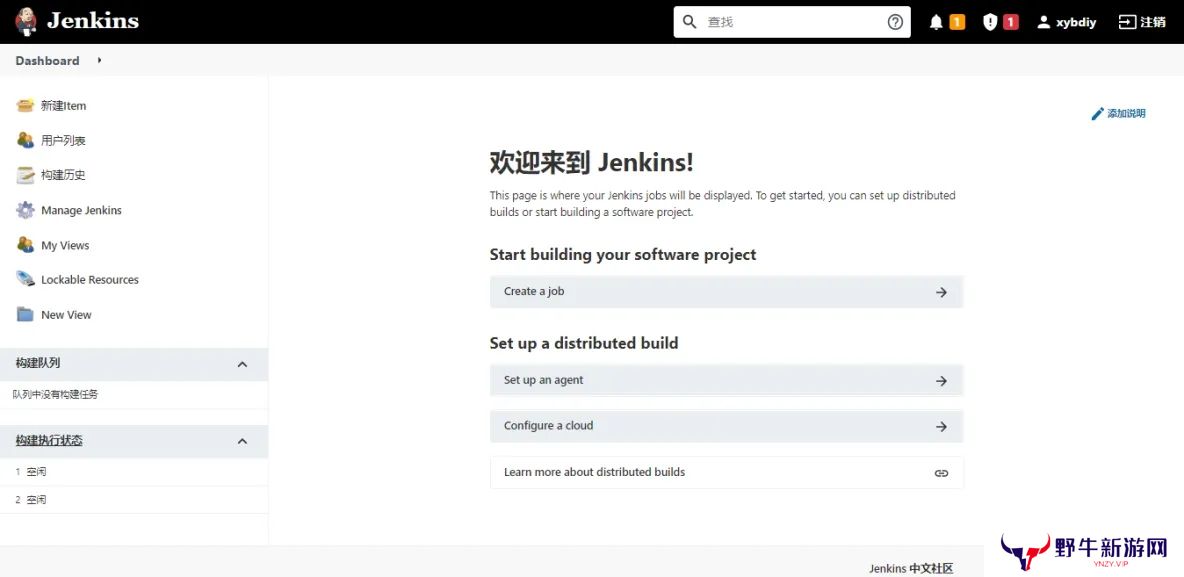The height and width of the screenshot is (577, 1184).
Task: Click the My Views people icon
Action: 26,245
